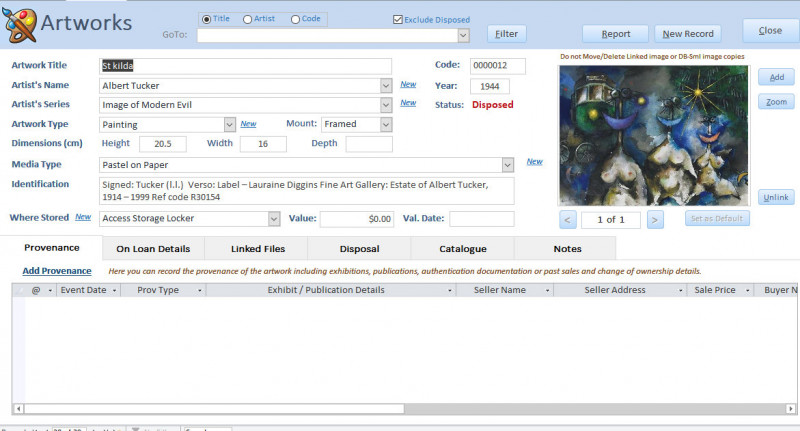Click the Identification text box
Viewport: 800px width, 431px height.
(x=307, y=191)
